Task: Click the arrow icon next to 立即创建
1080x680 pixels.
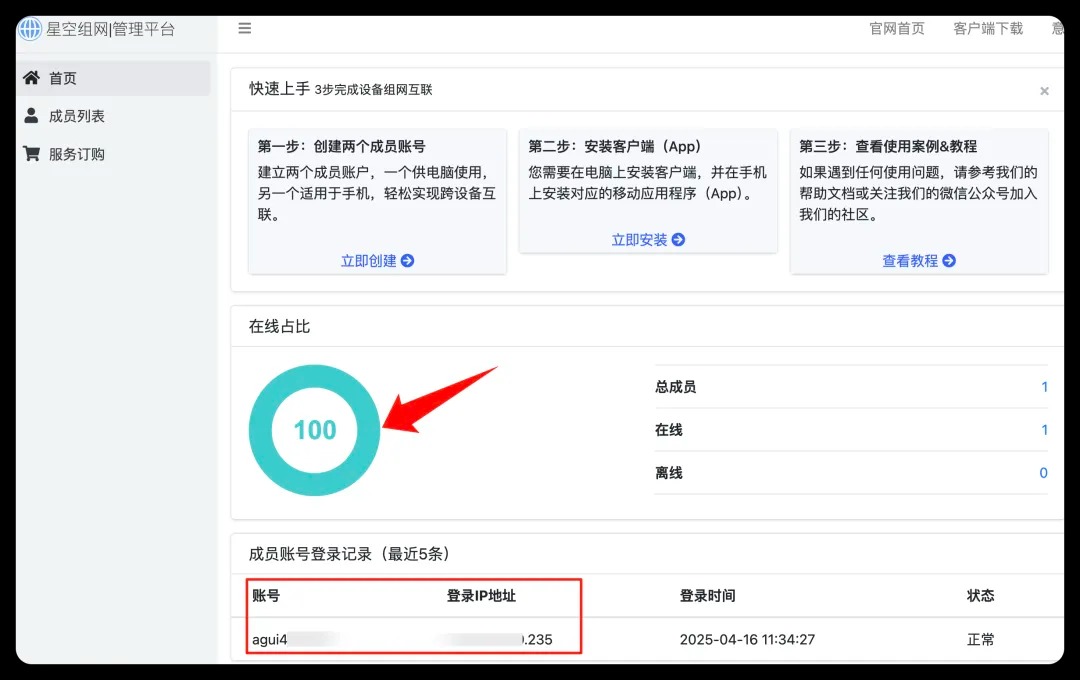Action: [407, 261]
